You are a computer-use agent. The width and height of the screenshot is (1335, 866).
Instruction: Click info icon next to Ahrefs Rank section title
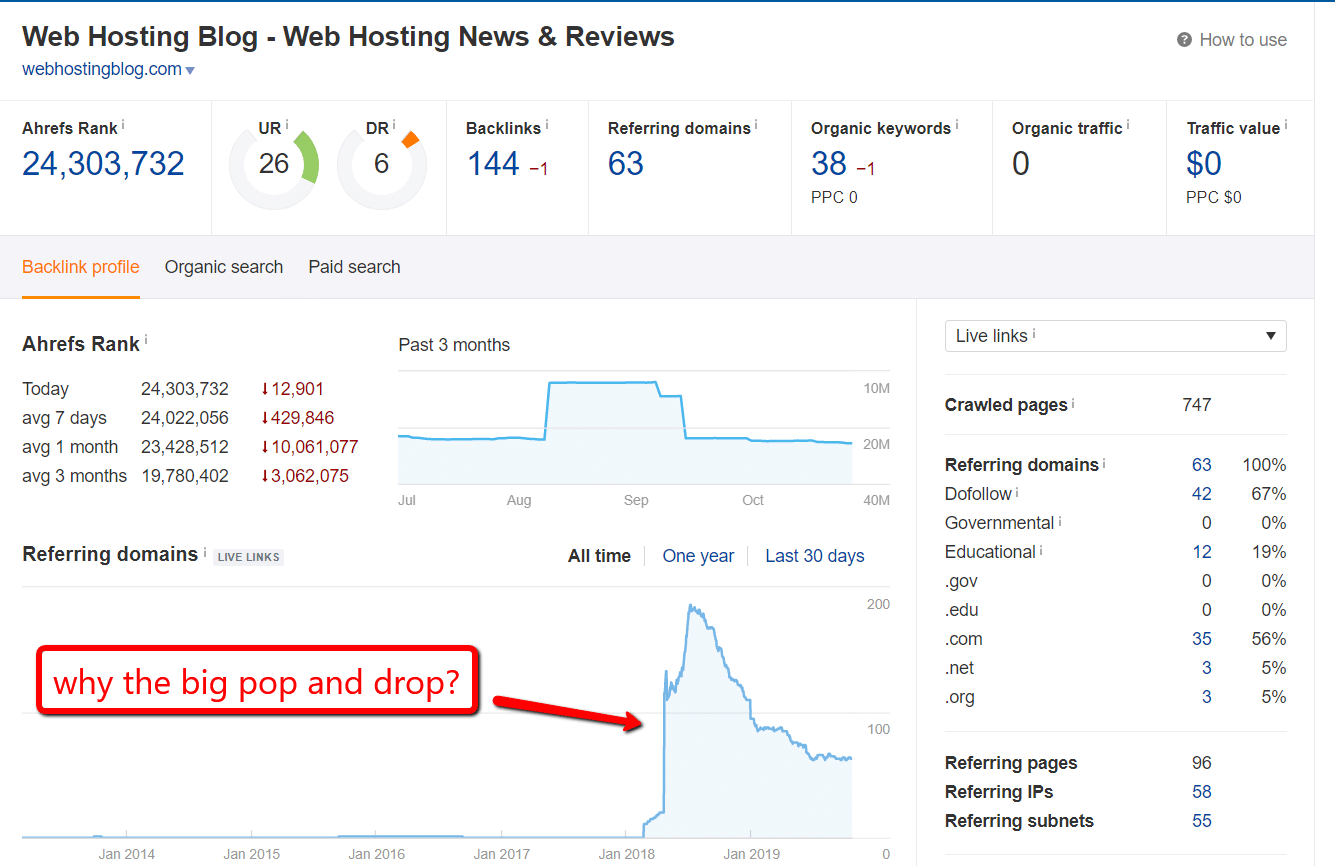click(146, 340)
